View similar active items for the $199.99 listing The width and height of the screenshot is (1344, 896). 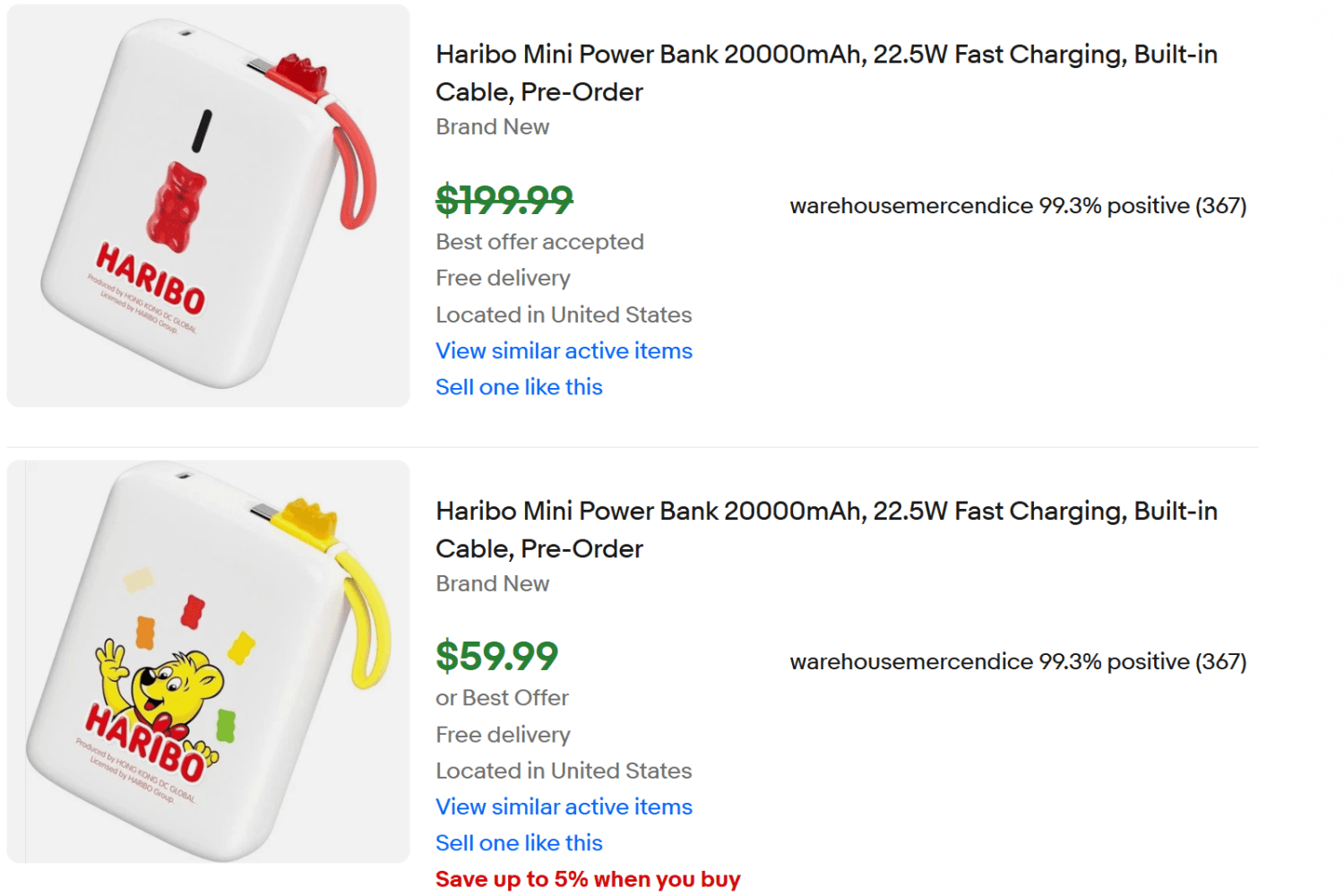coord(563,351)
